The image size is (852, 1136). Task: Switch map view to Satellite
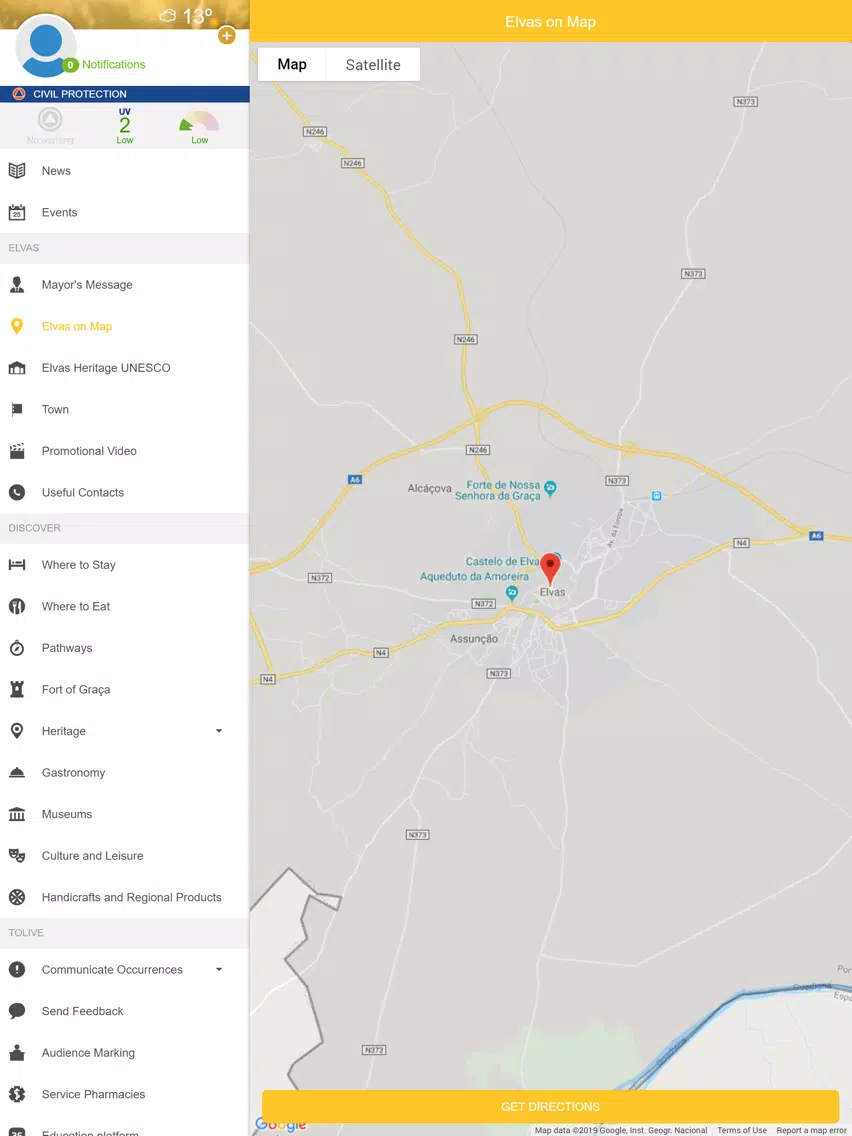point(373,64)
